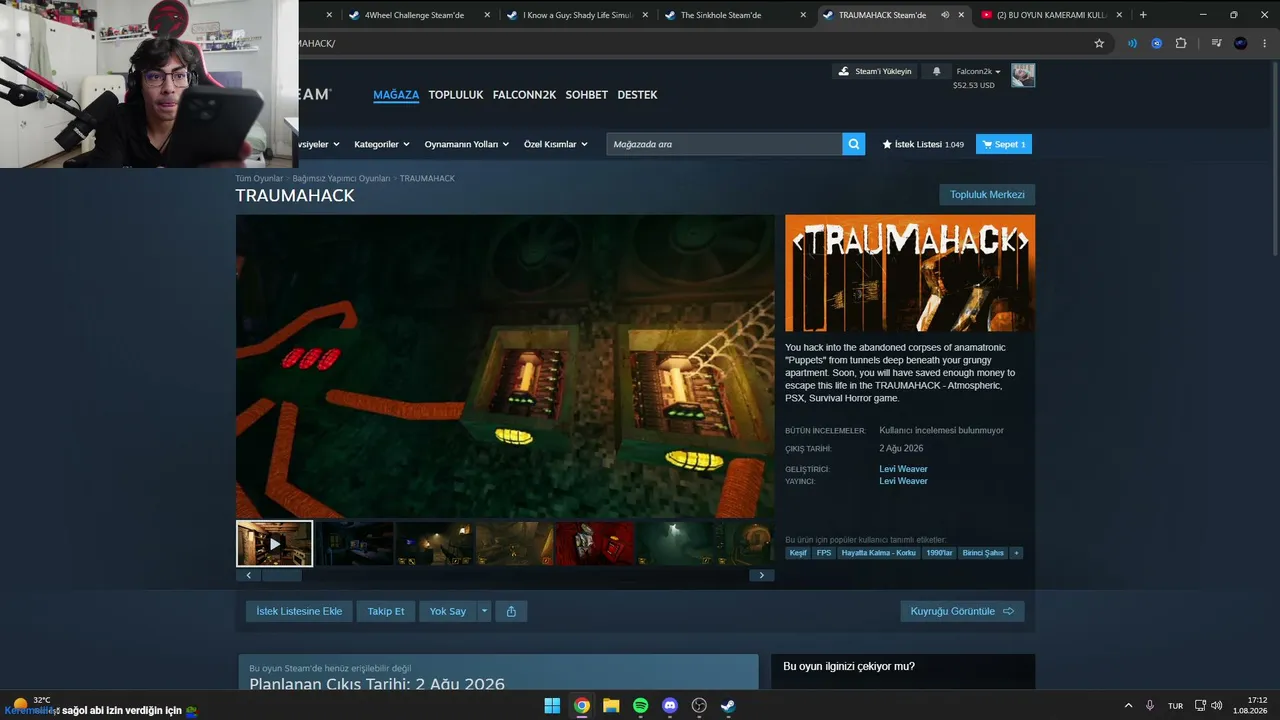Viewport: 1280px width, 720px height.
Task: Open the Windows Start menu
Action: [x=552, y=706]
